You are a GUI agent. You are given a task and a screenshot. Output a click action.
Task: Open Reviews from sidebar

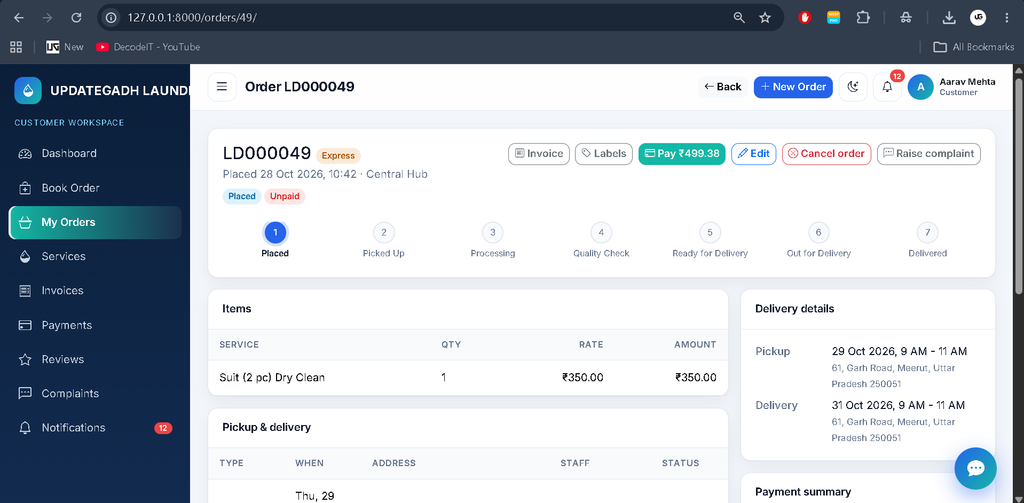(x=95, y=359)
